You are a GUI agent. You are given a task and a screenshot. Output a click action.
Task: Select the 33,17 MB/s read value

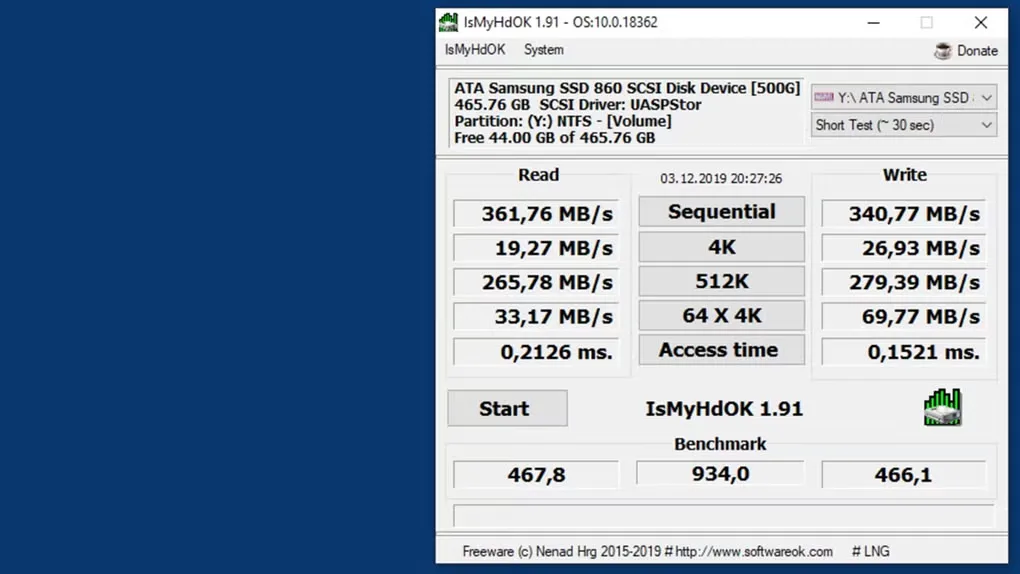point(536,317)
